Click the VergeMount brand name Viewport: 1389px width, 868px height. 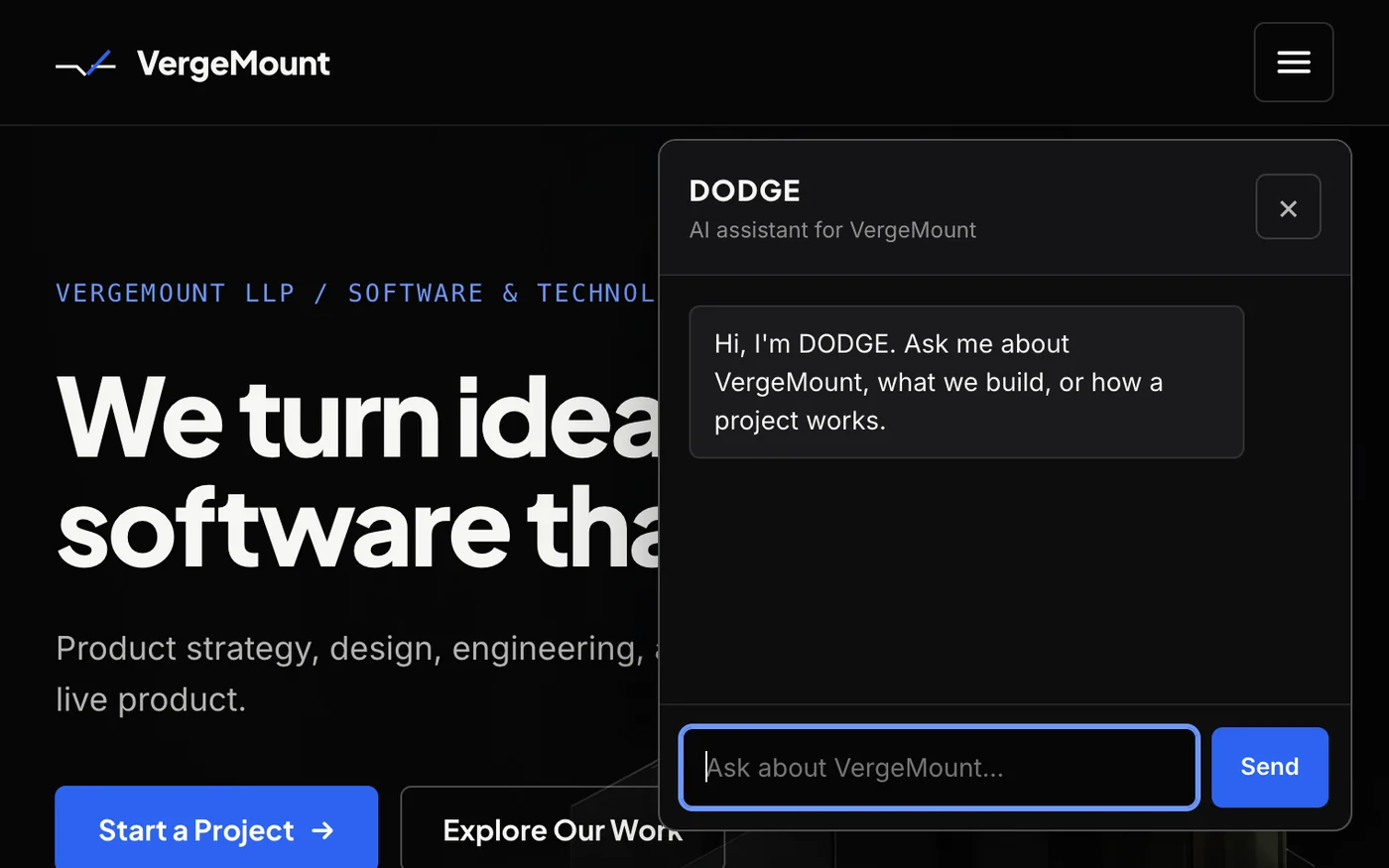233,63
